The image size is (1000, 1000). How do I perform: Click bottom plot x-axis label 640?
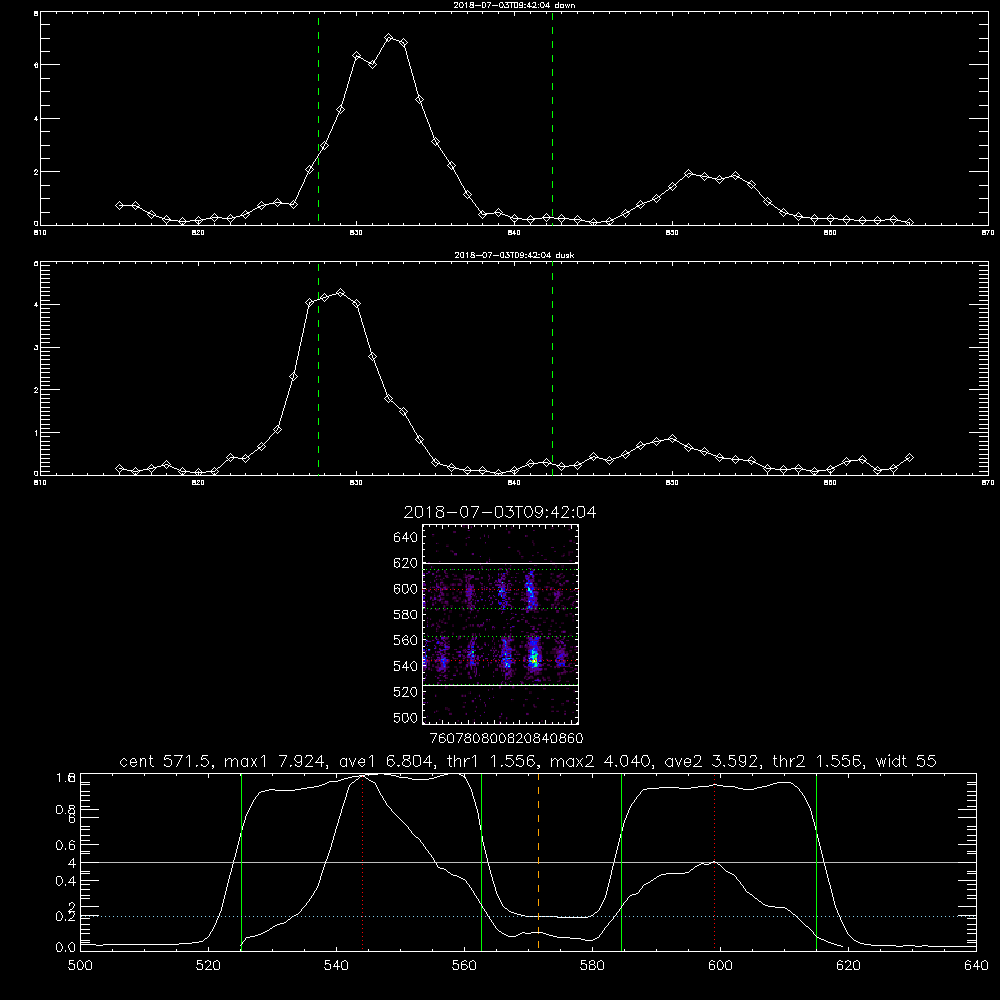(976, 966)
